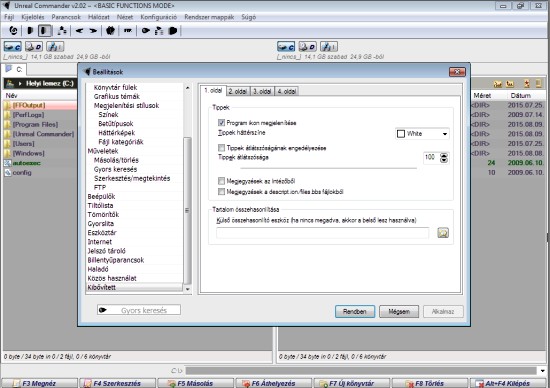Click the F8 Törlés function button
Viewport: 550px width, 388px height.
430,383
